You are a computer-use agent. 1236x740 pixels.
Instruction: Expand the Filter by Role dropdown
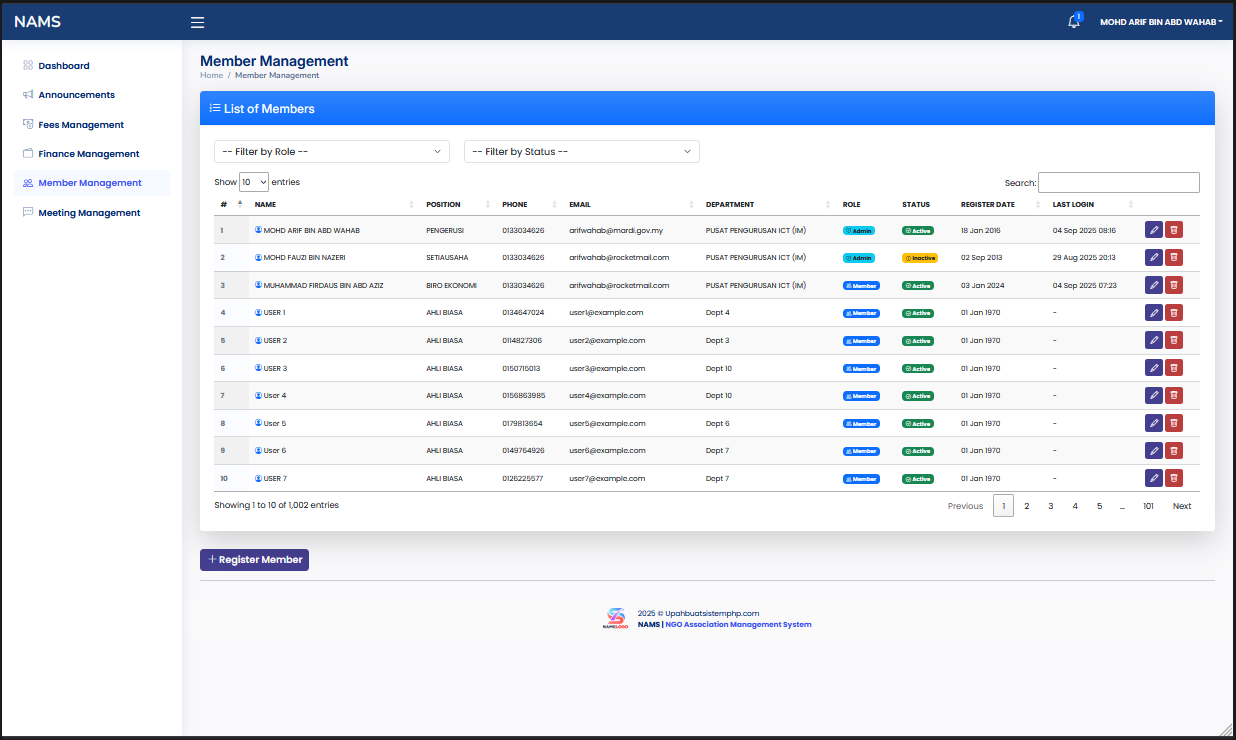point(332,151)
